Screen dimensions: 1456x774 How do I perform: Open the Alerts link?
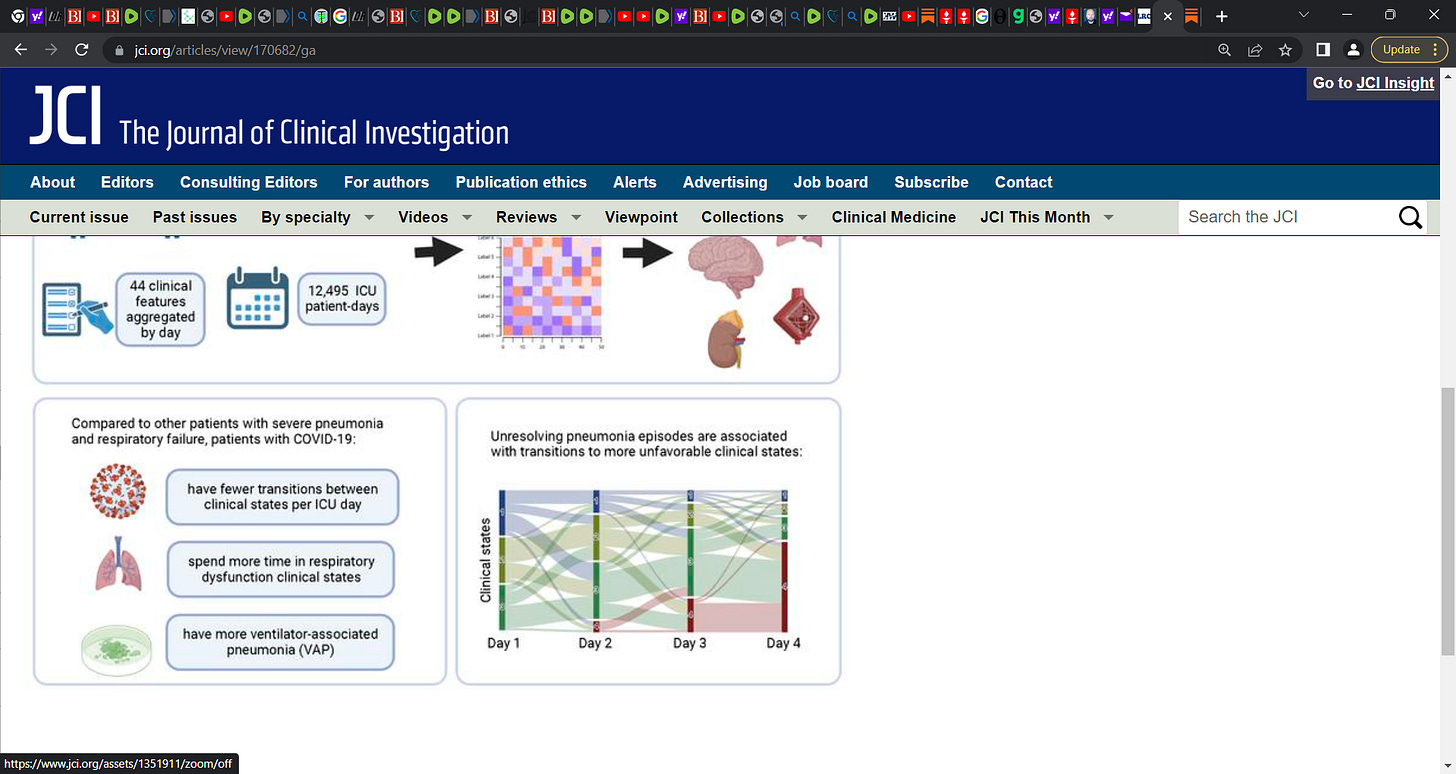[635, 182]
